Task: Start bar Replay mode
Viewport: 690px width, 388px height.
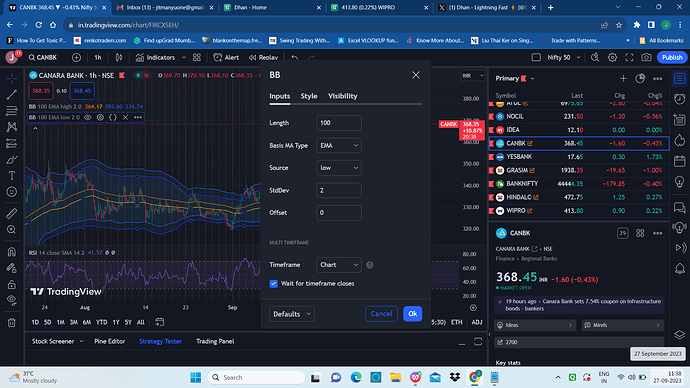Action: coord(263,57)
